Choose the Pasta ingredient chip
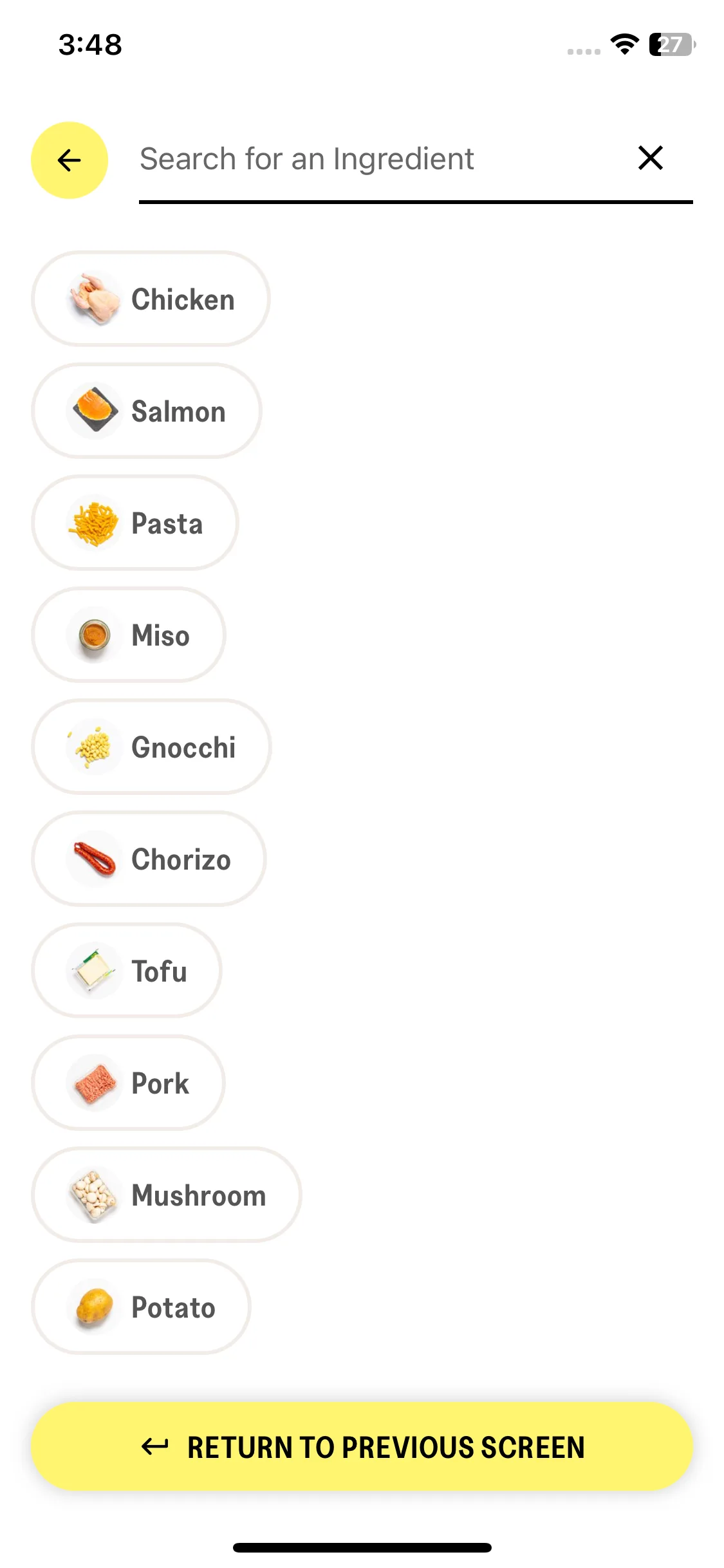Viewport: 724px width, 1568px height. point(135,523)
